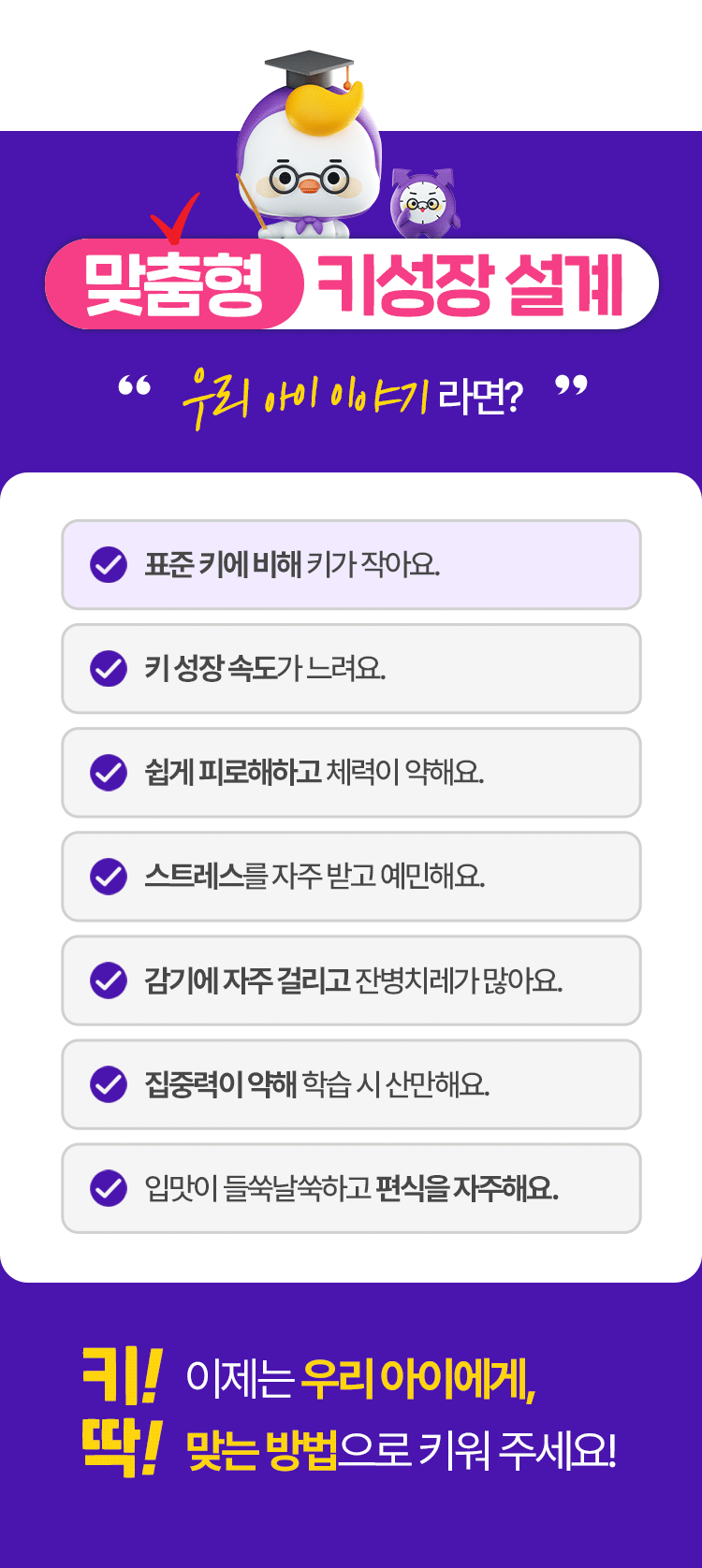Click the opening quotation mark icon
Viewport: 702px width, 1568px height.
click(135, 387)
